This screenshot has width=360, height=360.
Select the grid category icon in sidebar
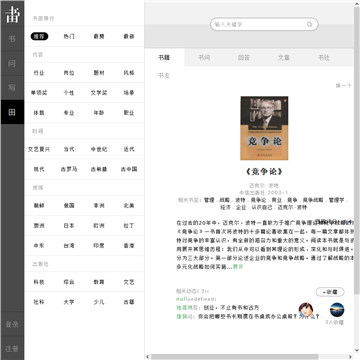[x=12, y=112]
